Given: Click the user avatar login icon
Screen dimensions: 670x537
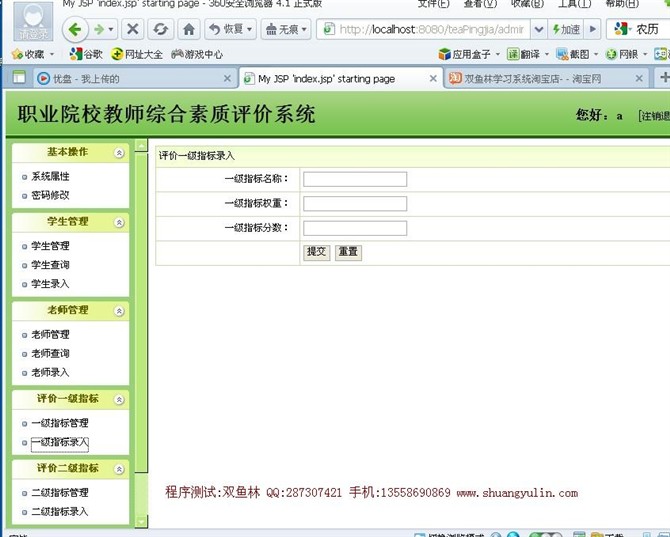Looking at the screenshot, I should 33,21.
